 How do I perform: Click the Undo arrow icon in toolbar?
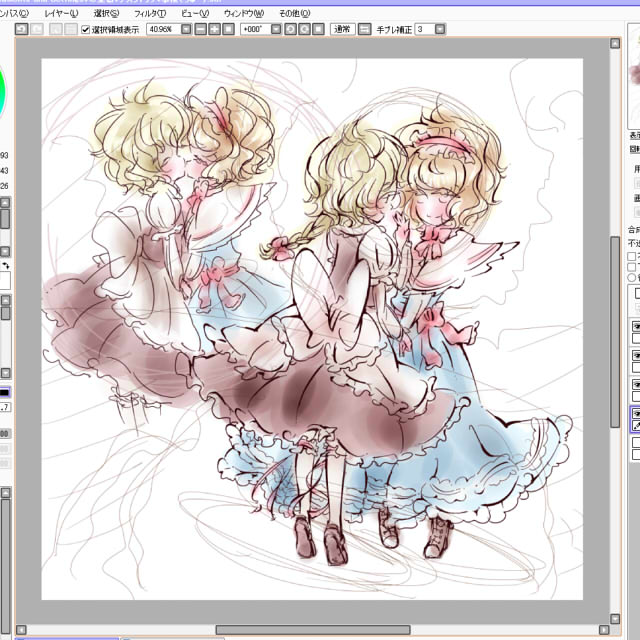(x=22, y=29)
